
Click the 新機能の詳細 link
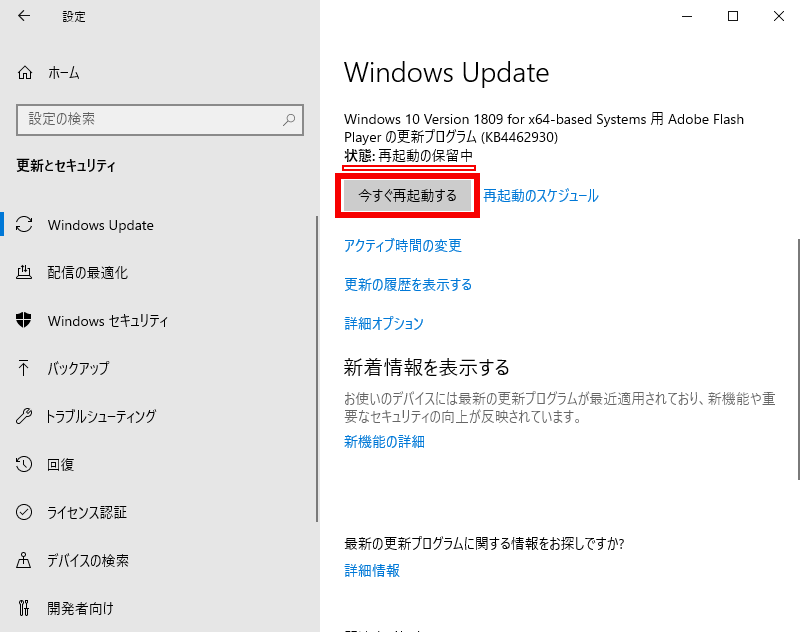point(384,442)
